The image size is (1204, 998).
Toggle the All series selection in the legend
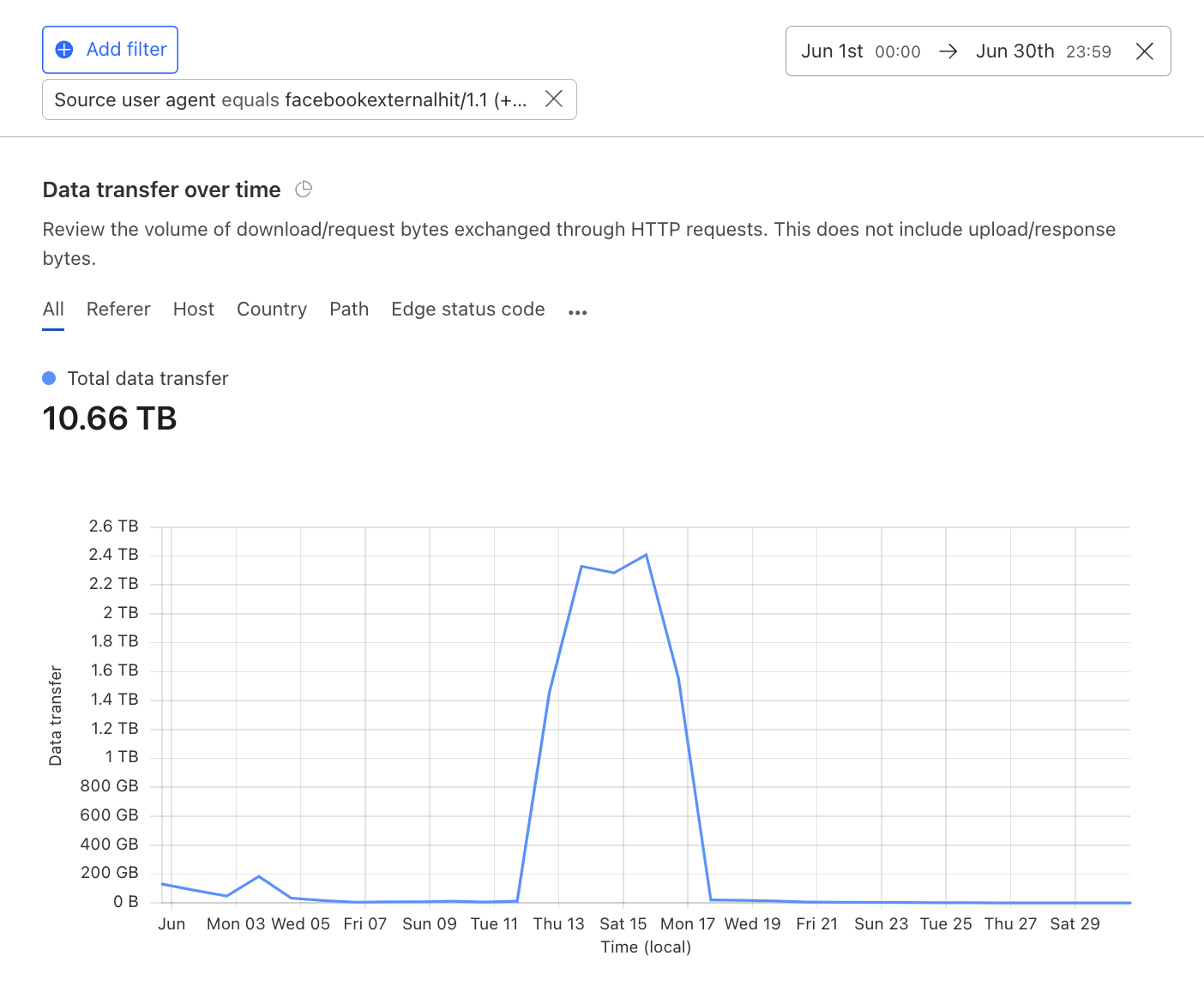coord(52,309)
